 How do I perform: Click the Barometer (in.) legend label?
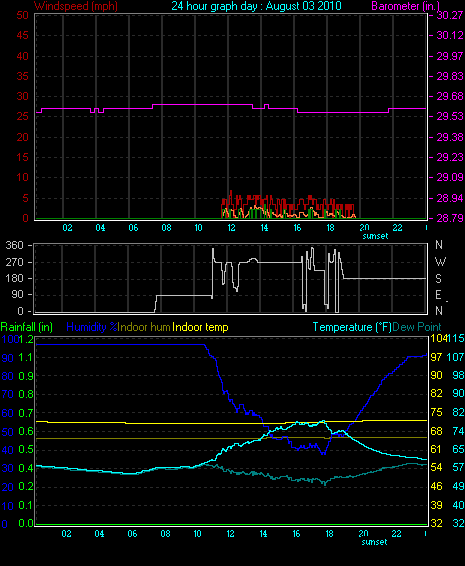(x=405, y=6)
